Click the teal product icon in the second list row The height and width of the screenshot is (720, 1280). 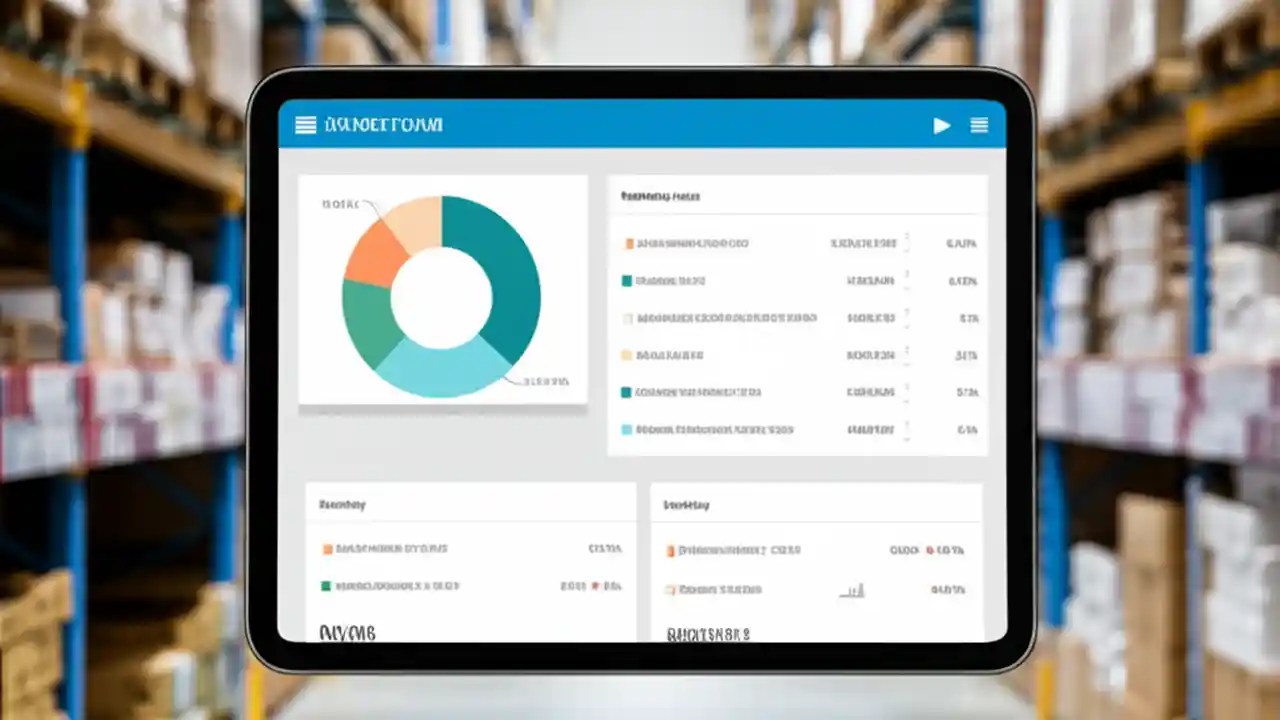pyautogui.click(x=629, y=281)
